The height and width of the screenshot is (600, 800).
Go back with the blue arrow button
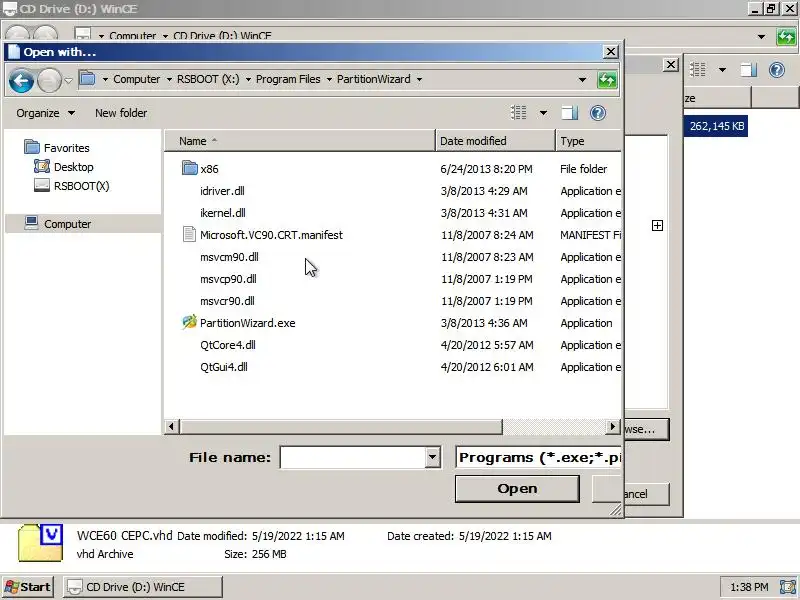coord(21,80)
